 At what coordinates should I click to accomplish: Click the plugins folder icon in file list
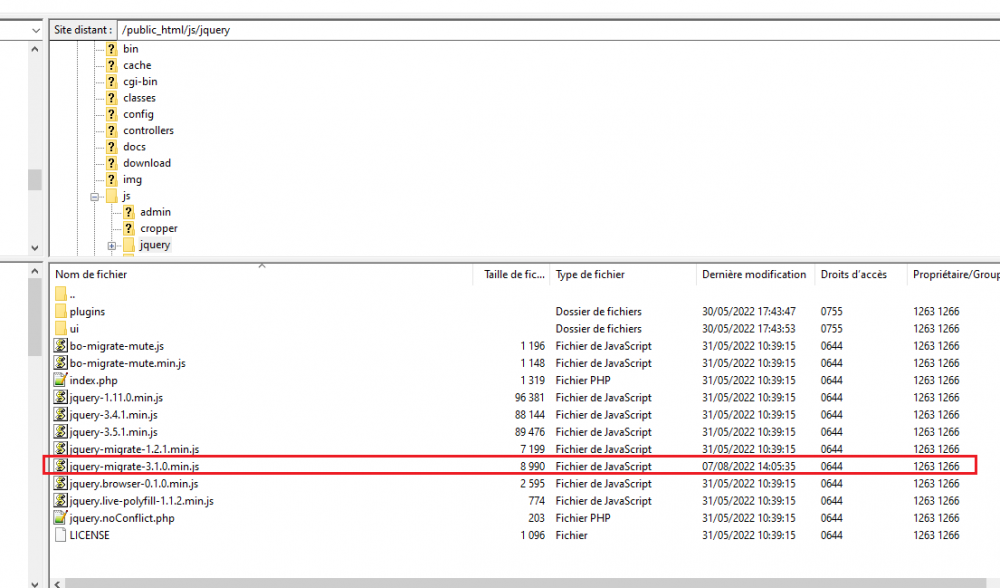(x=61, y=311)
